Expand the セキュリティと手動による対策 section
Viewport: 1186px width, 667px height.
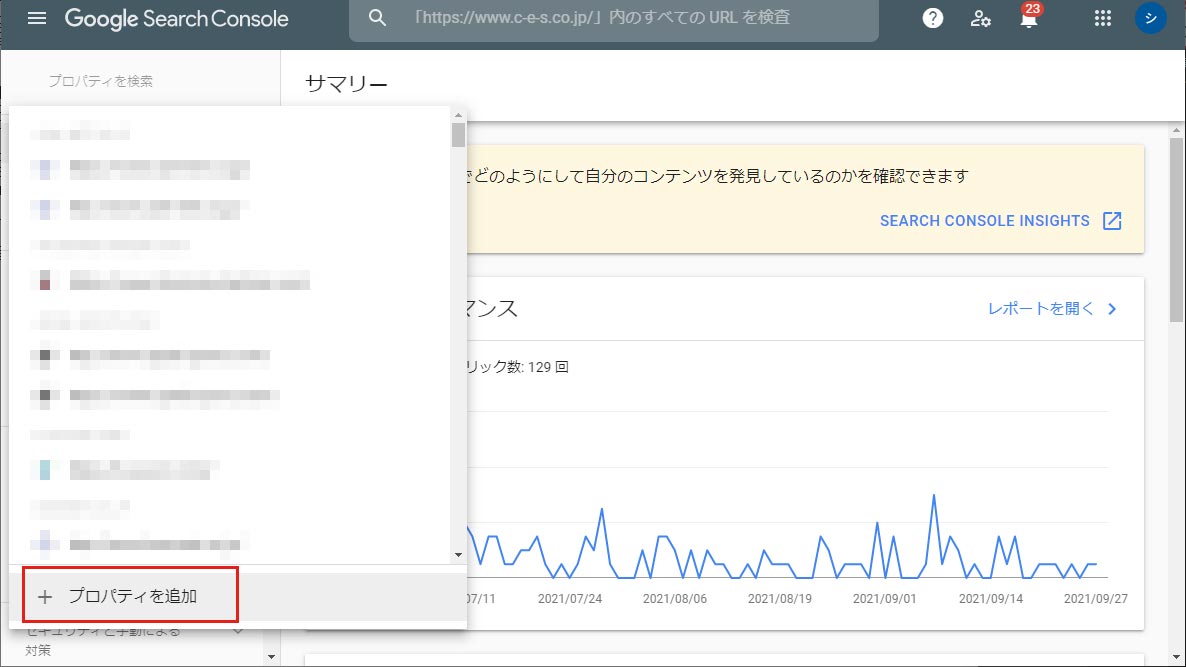click(238, 631)
